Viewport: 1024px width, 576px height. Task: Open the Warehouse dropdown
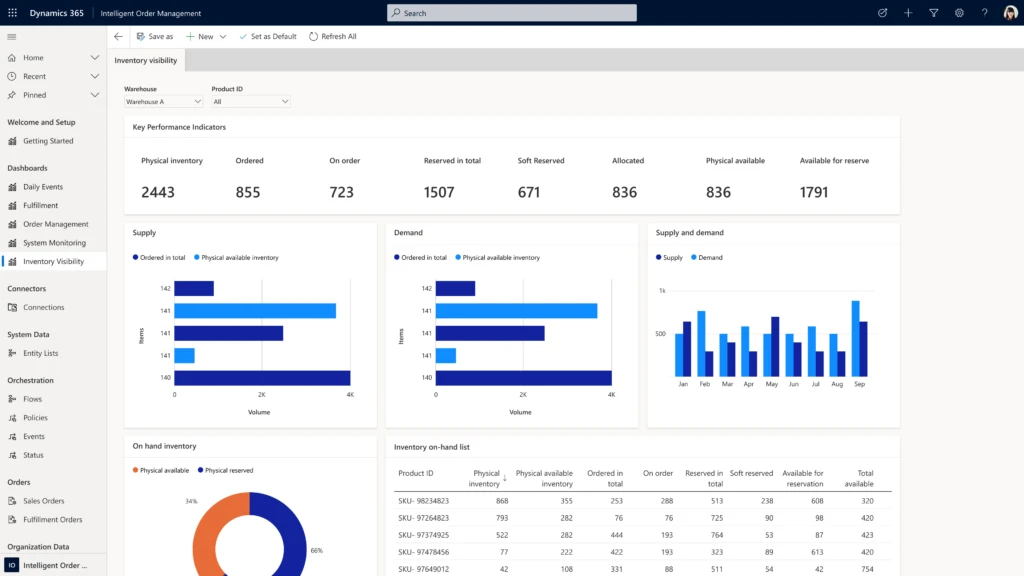163,101
